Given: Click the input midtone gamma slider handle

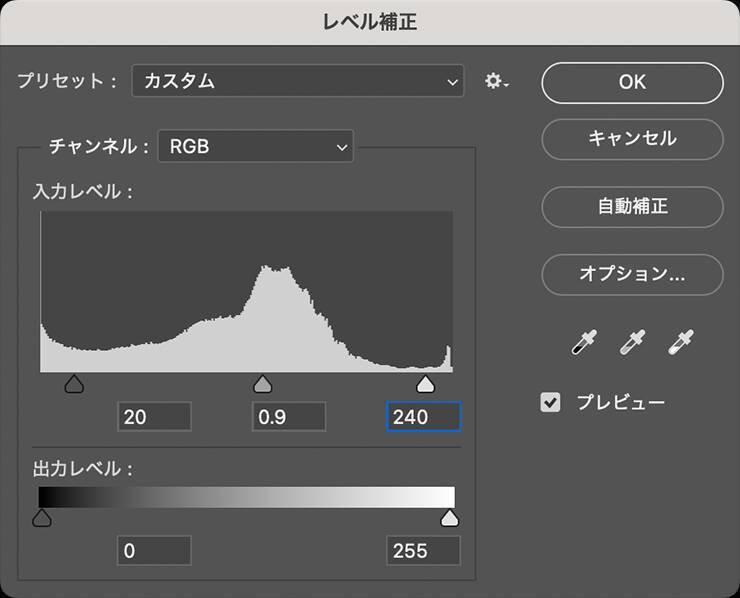Looking at the screenshot, I should click(x=262, y=385).
